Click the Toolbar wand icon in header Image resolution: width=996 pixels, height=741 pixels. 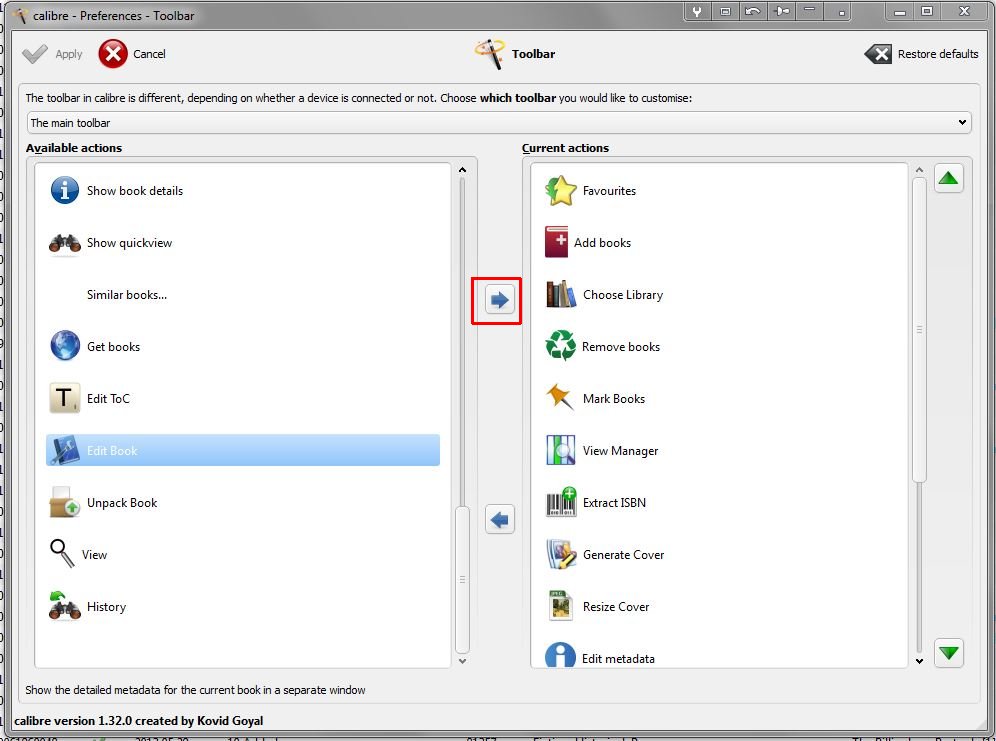(489, 54)
